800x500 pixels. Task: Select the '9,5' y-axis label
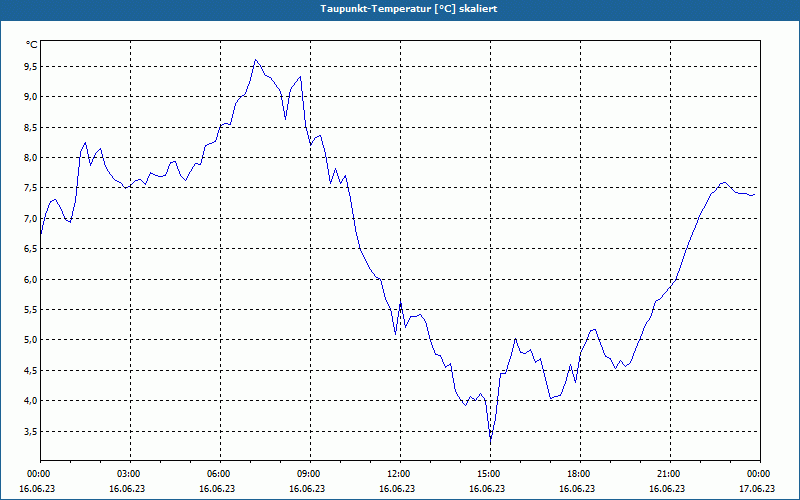click(x=30, y=67)
